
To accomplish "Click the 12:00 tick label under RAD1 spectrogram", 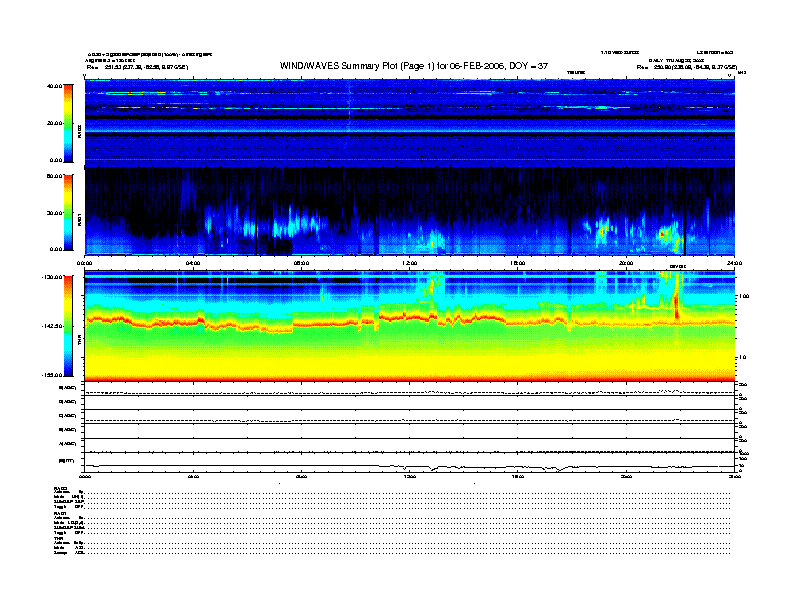I will 410,263.
